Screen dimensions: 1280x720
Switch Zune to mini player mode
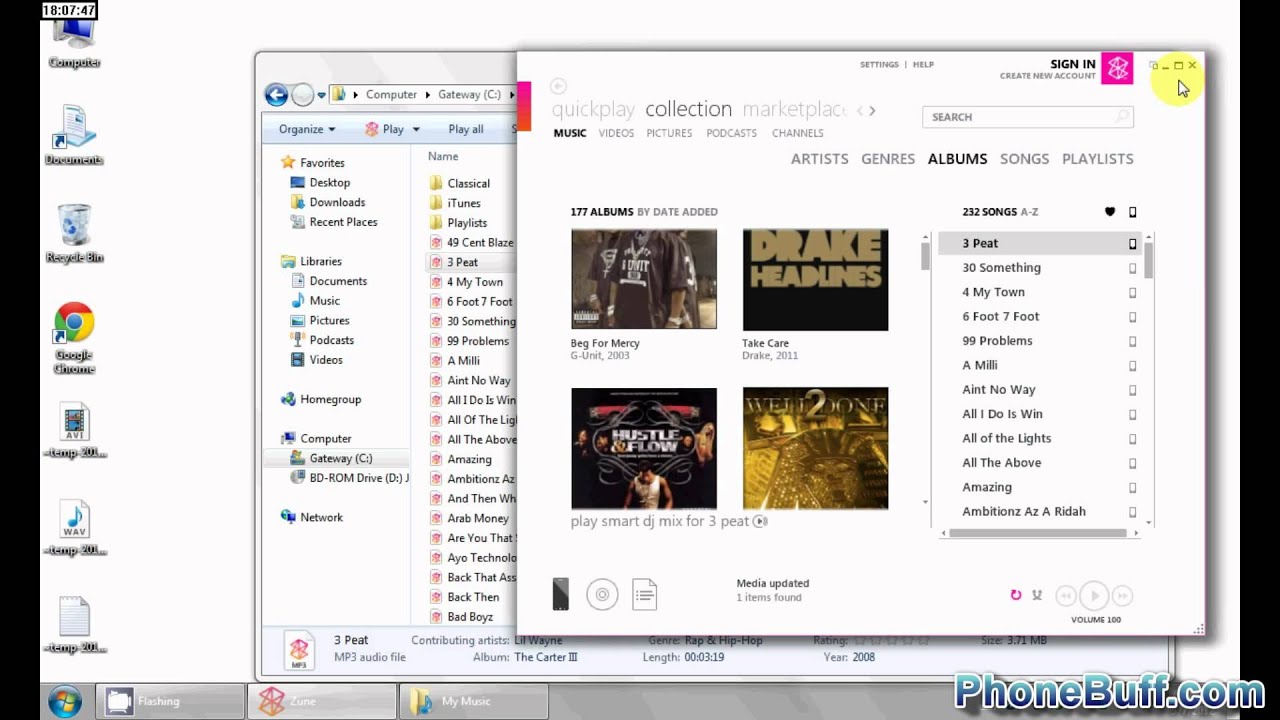1153,66
